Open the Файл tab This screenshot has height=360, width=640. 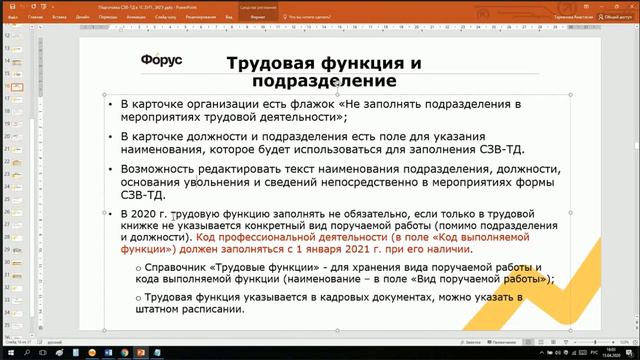13,17
